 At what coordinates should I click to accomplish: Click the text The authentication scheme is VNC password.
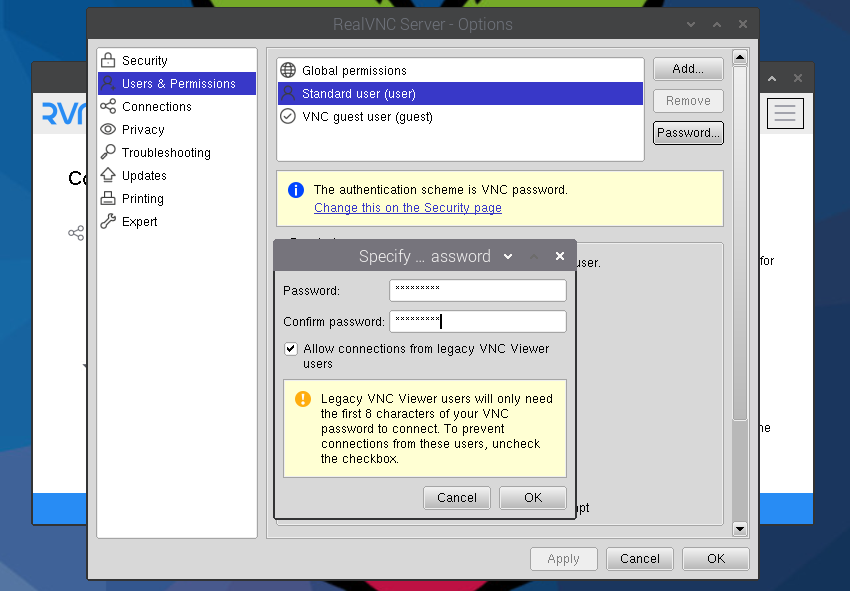[x=440, y=190]
